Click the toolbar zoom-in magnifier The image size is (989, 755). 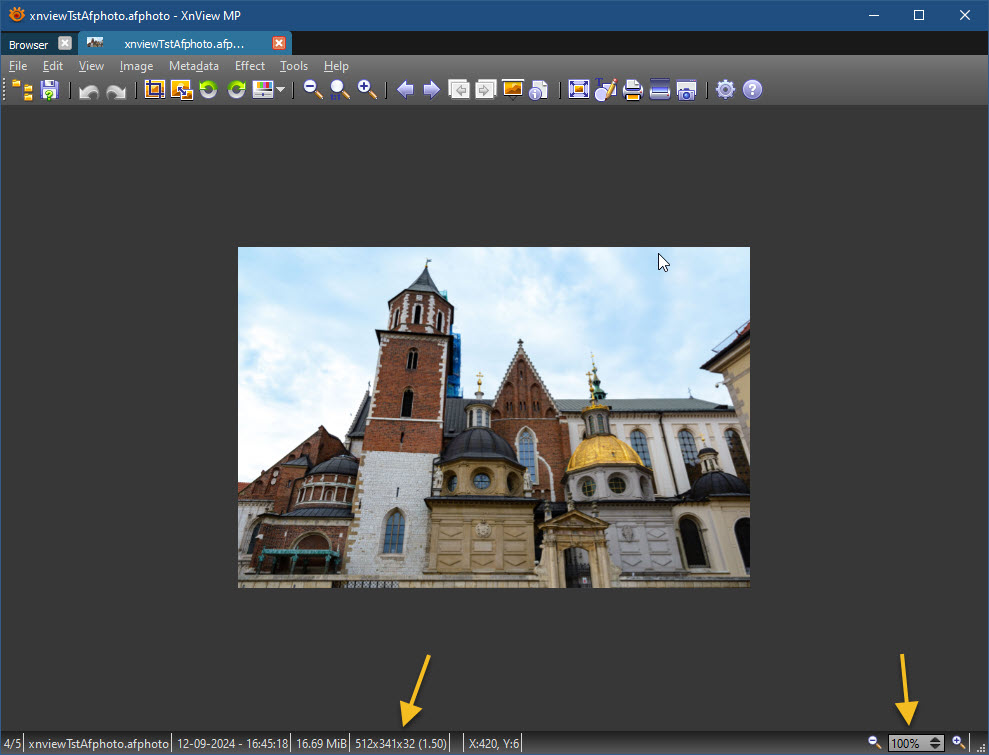click(x=368, y=90)
